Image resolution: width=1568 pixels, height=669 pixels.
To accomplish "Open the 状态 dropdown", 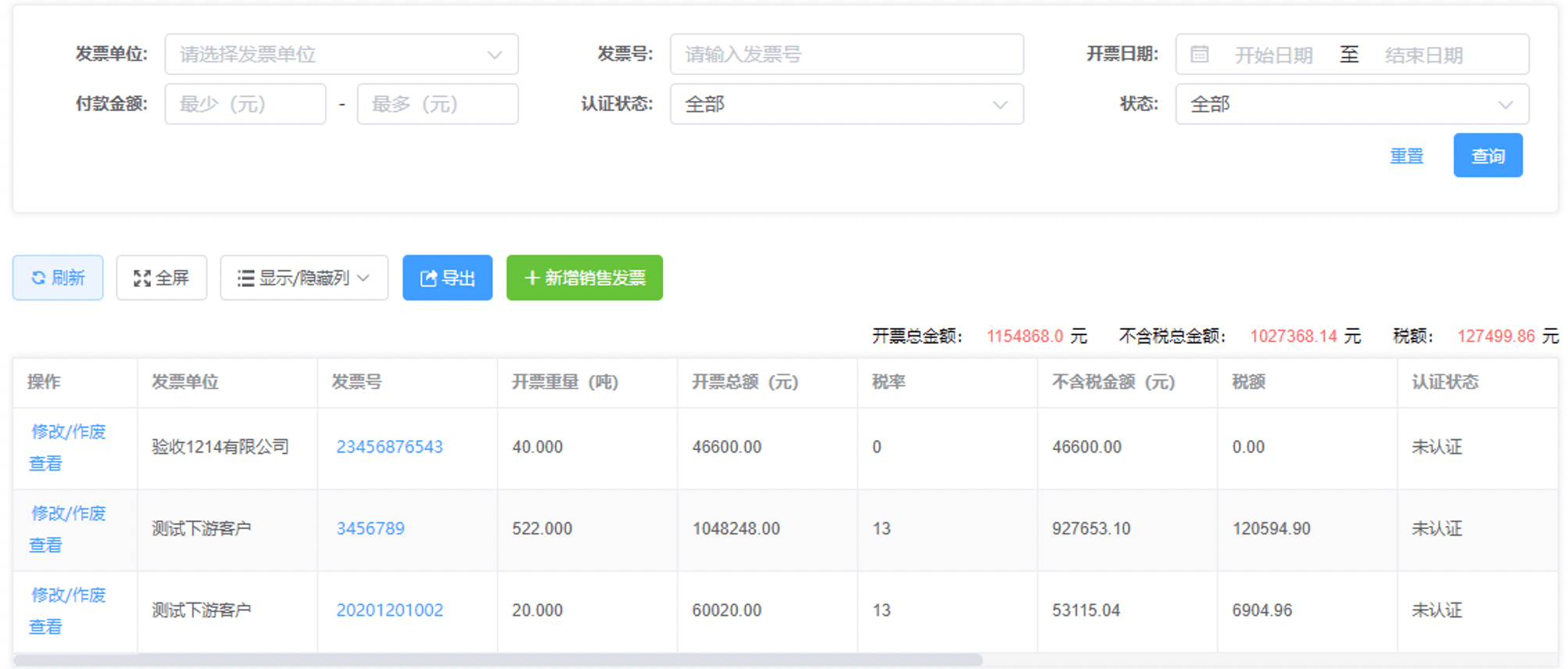I will (1352, 104).
